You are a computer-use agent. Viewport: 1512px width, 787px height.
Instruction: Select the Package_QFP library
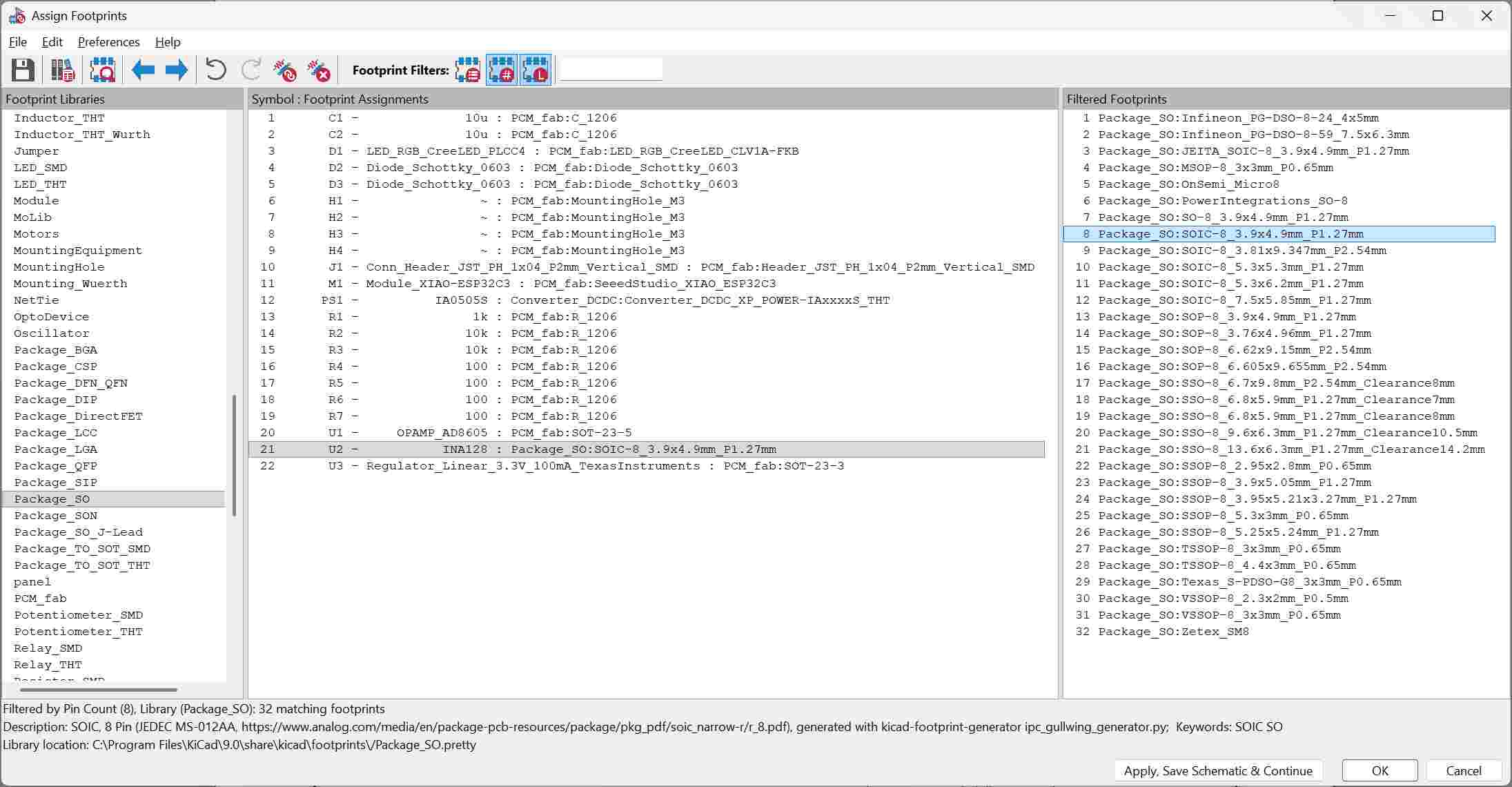tap(55, 466)
